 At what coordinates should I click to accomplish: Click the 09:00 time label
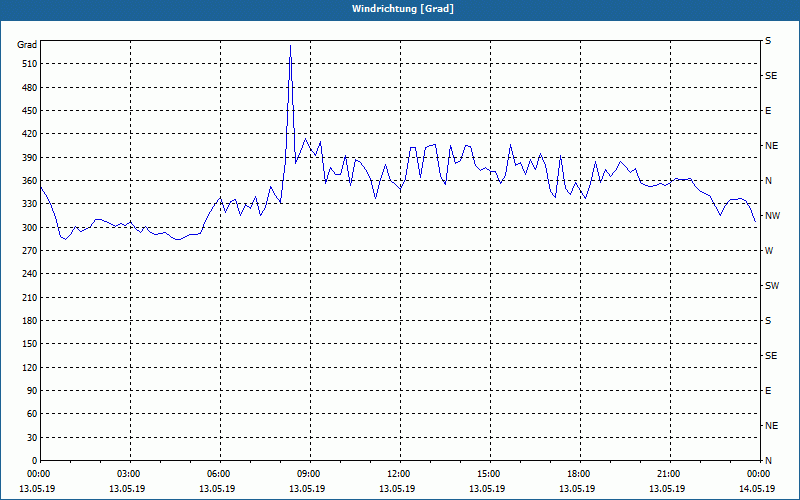pos(308,473)
